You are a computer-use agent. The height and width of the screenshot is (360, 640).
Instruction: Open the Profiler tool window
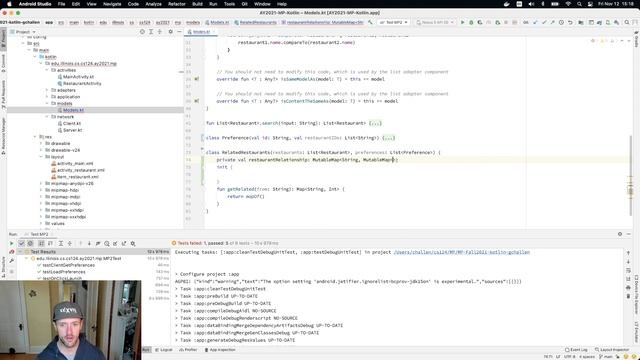coord(188,350)
